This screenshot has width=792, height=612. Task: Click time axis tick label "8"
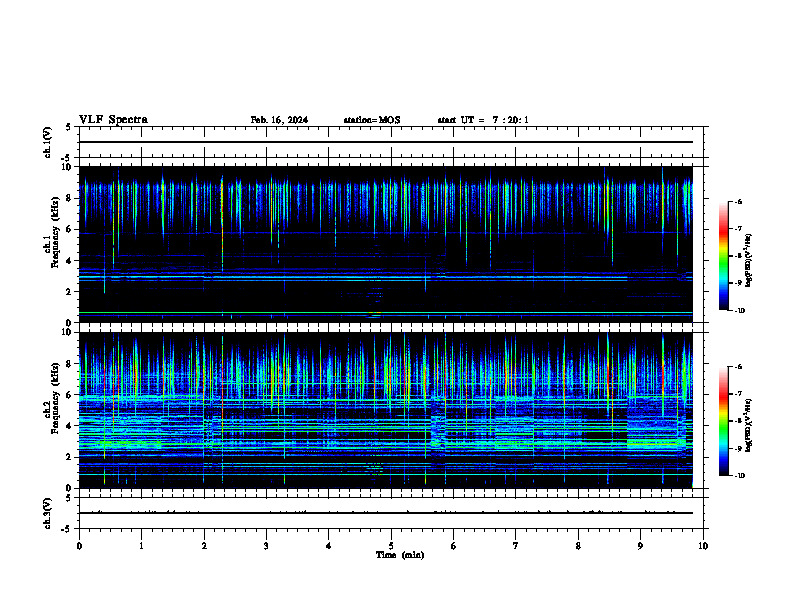click(578, 546)
